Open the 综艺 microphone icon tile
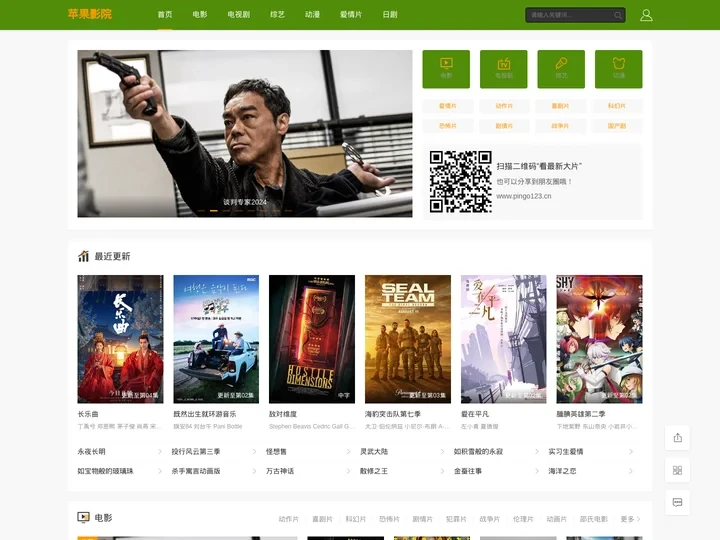 (x=561, y=69)
